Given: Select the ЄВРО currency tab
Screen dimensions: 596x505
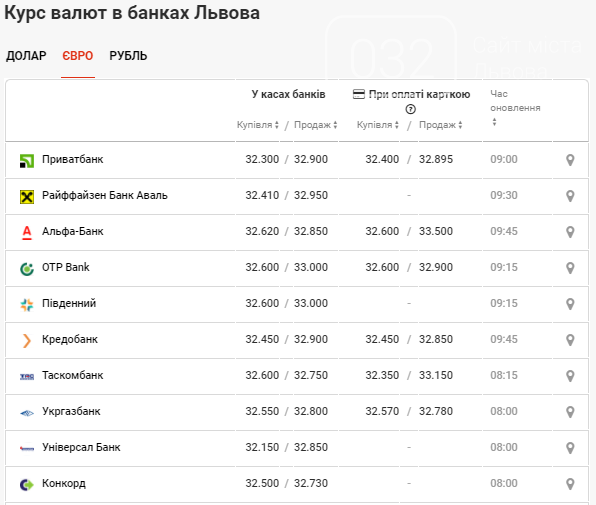Looking at the screenshot, I should [78, 56].
